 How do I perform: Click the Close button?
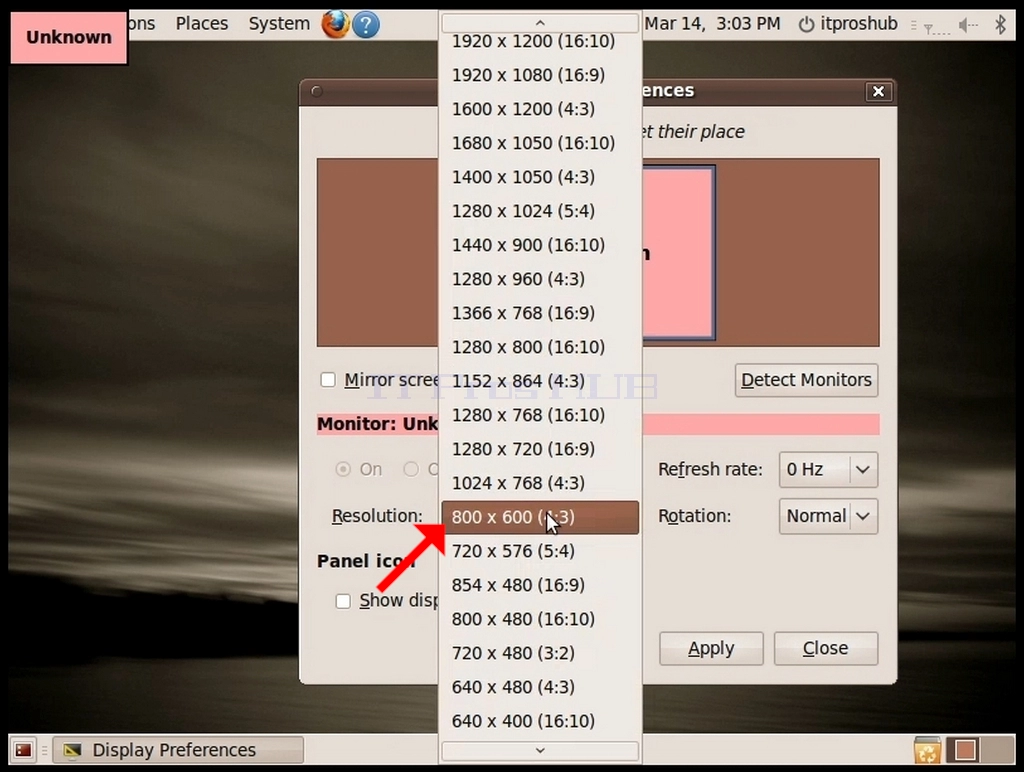pos(826,649)
